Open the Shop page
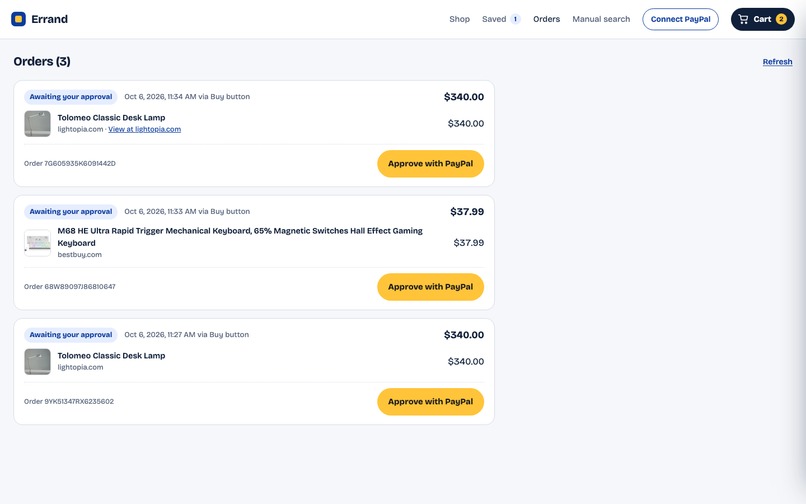Viewport: 806px width, 504px height. pyautogui.click(x=459, y=19)
